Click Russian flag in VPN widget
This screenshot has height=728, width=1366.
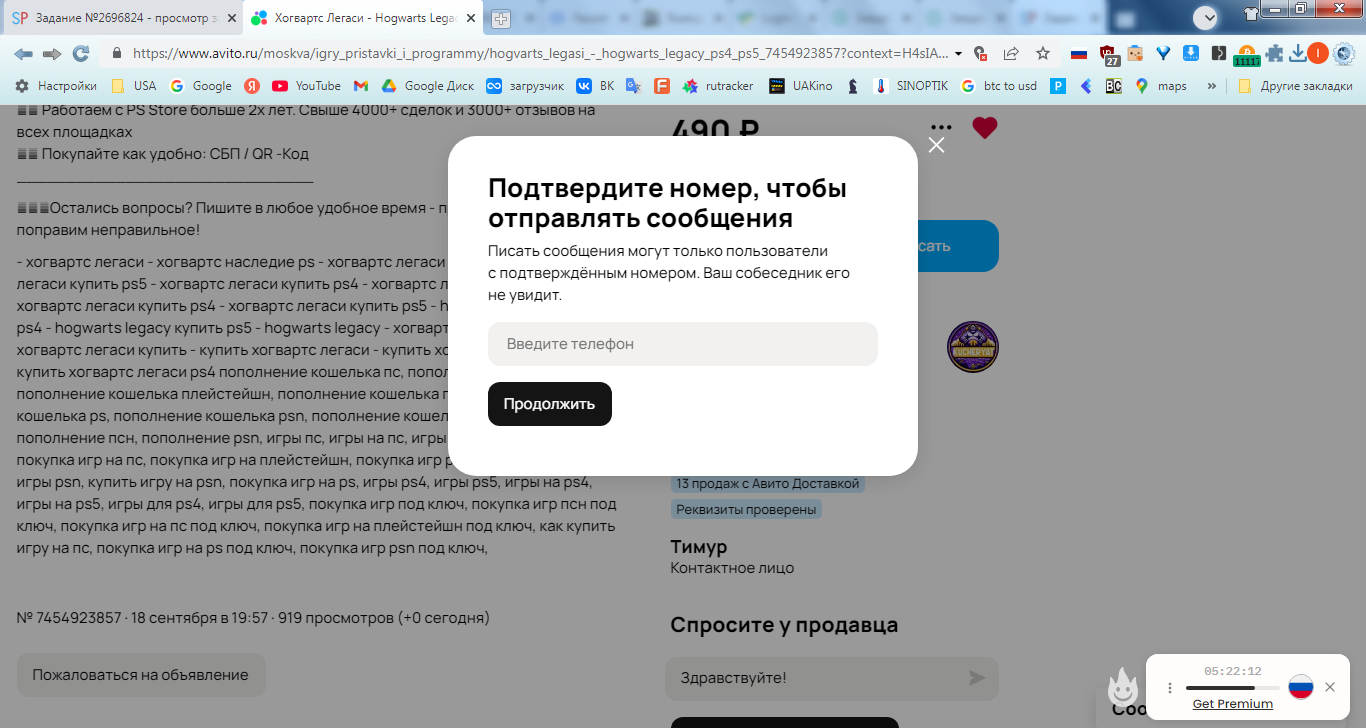[x=1300, y=687]
